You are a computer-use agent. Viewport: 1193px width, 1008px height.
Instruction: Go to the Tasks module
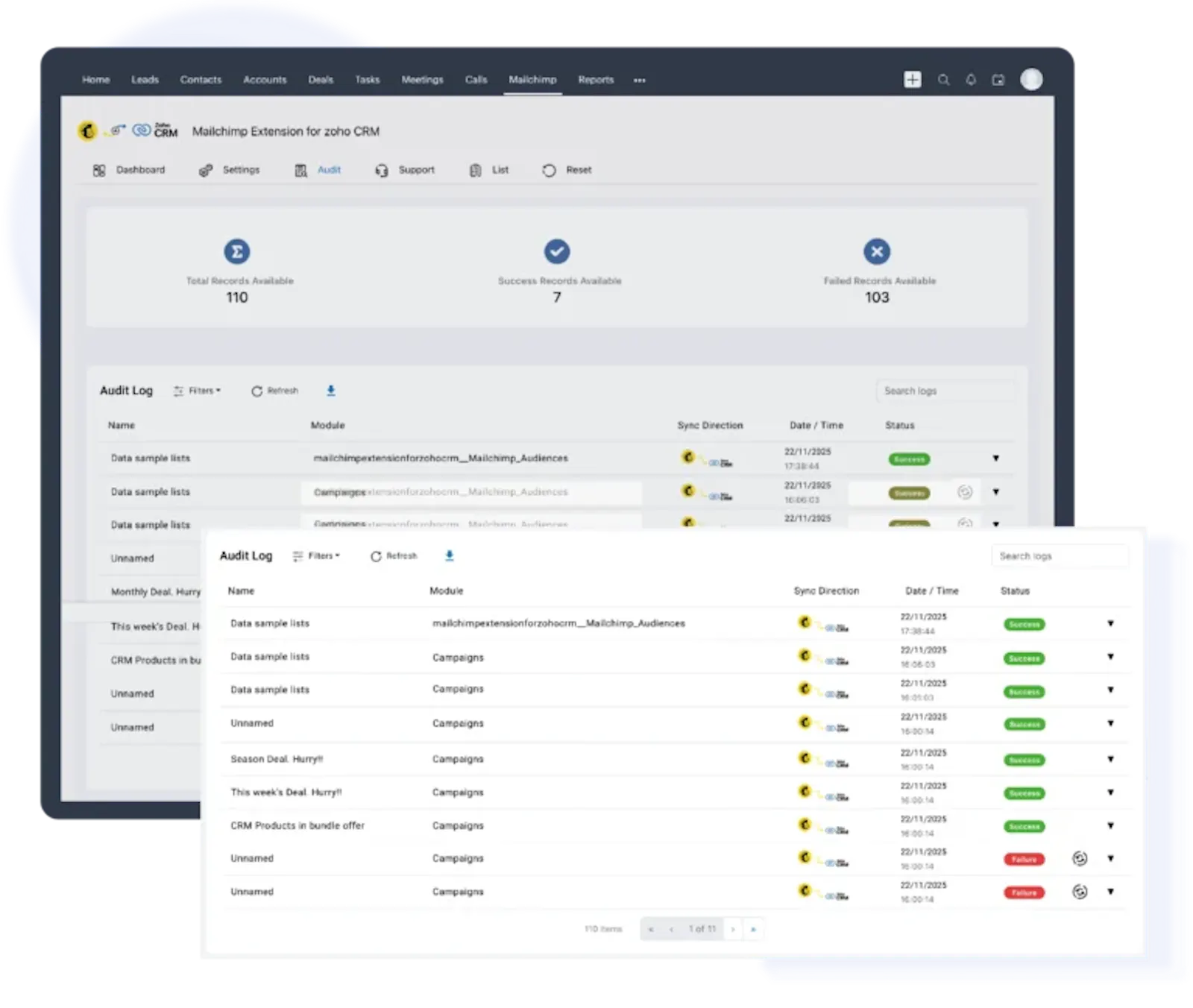pyautogui.click(x=367, y=80)
